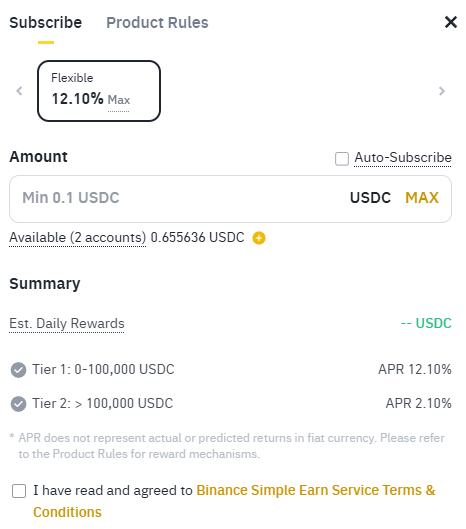Click MAX to fill full amount
Screen dimensions: 466x529
point(422,198)
